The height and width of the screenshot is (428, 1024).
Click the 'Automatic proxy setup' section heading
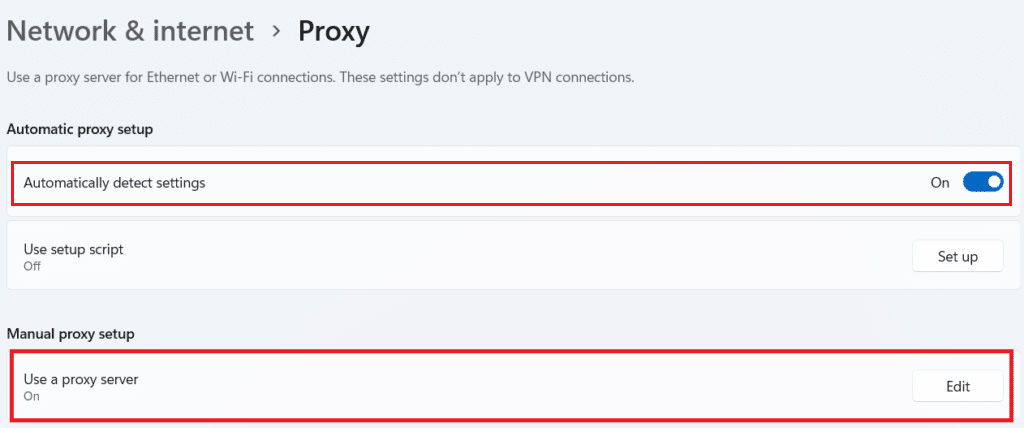(79, 129)
